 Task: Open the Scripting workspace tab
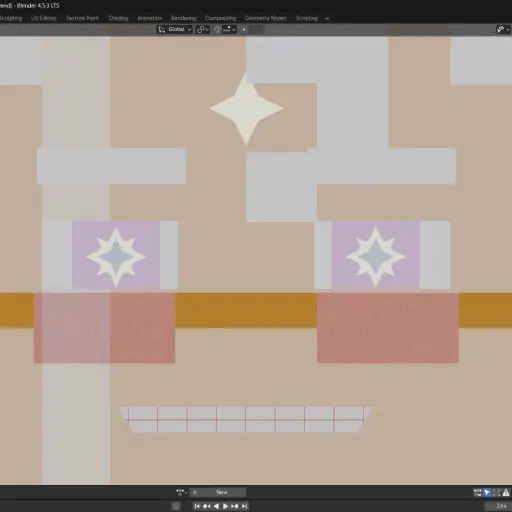coord(307,18)
